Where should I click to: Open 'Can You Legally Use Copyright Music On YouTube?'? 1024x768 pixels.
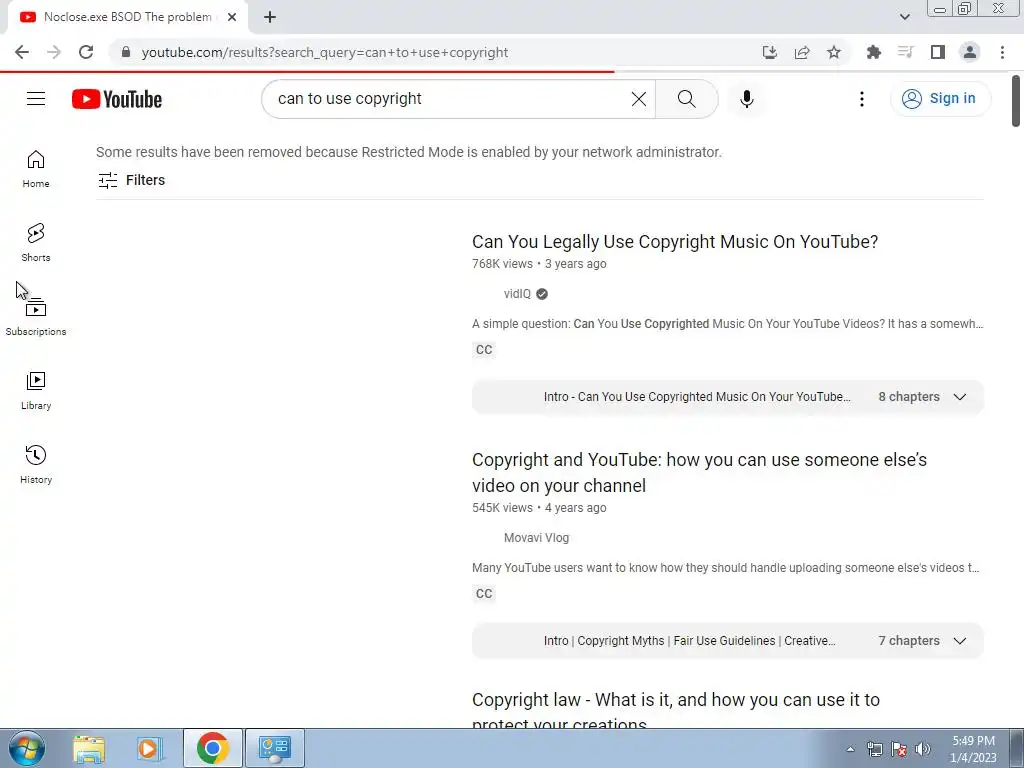click(675, 242)
